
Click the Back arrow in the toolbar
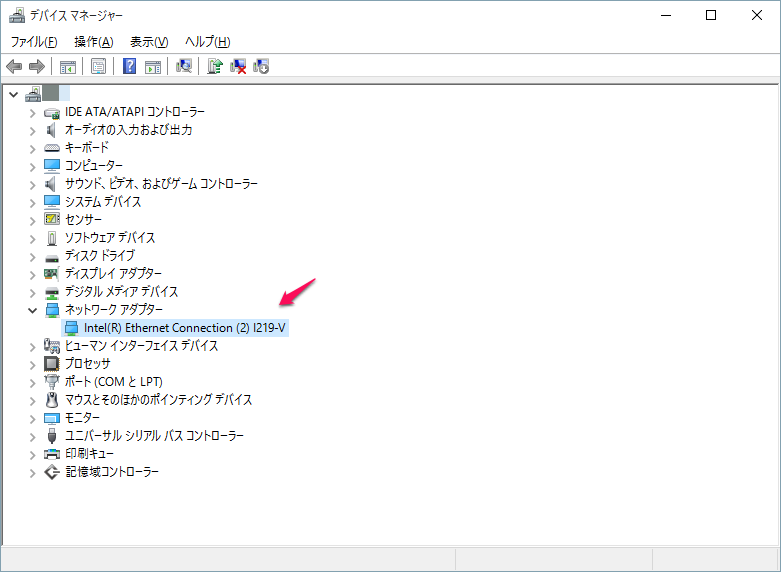[x=14, y=67]
